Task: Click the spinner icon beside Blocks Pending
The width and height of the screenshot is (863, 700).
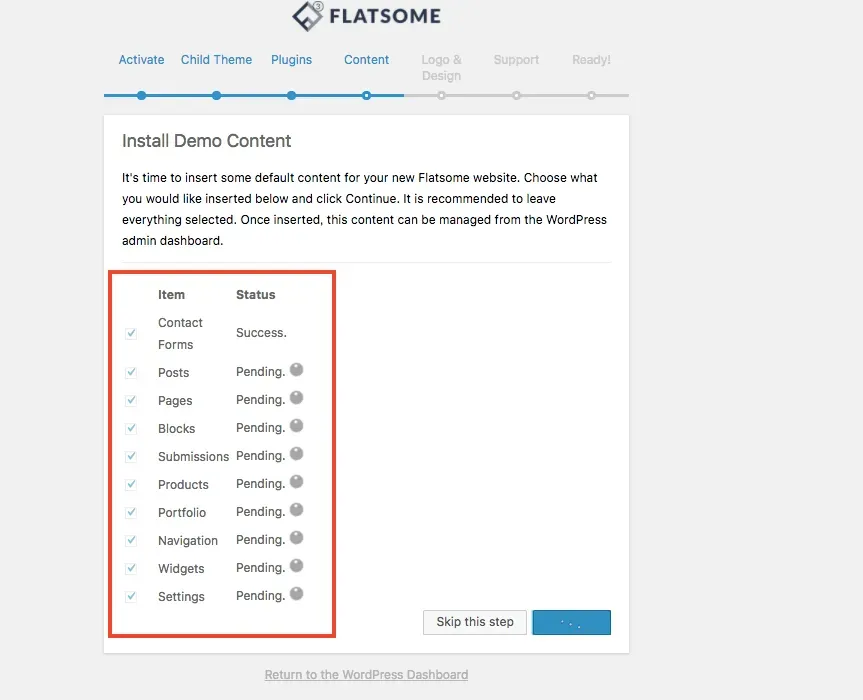Action: tap(296, 425)
